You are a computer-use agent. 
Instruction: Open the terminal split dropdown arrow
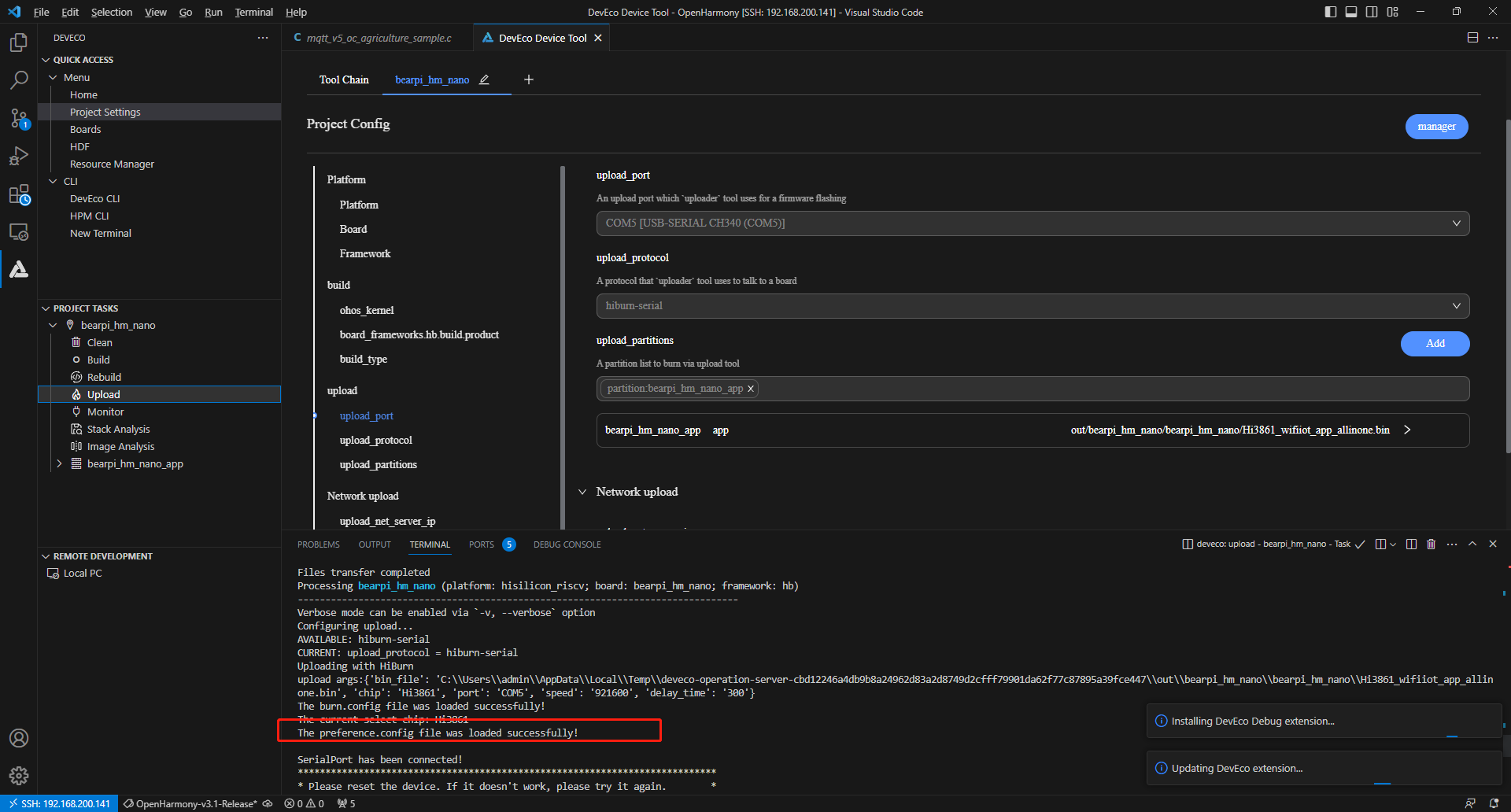(x=1393, y=544)
